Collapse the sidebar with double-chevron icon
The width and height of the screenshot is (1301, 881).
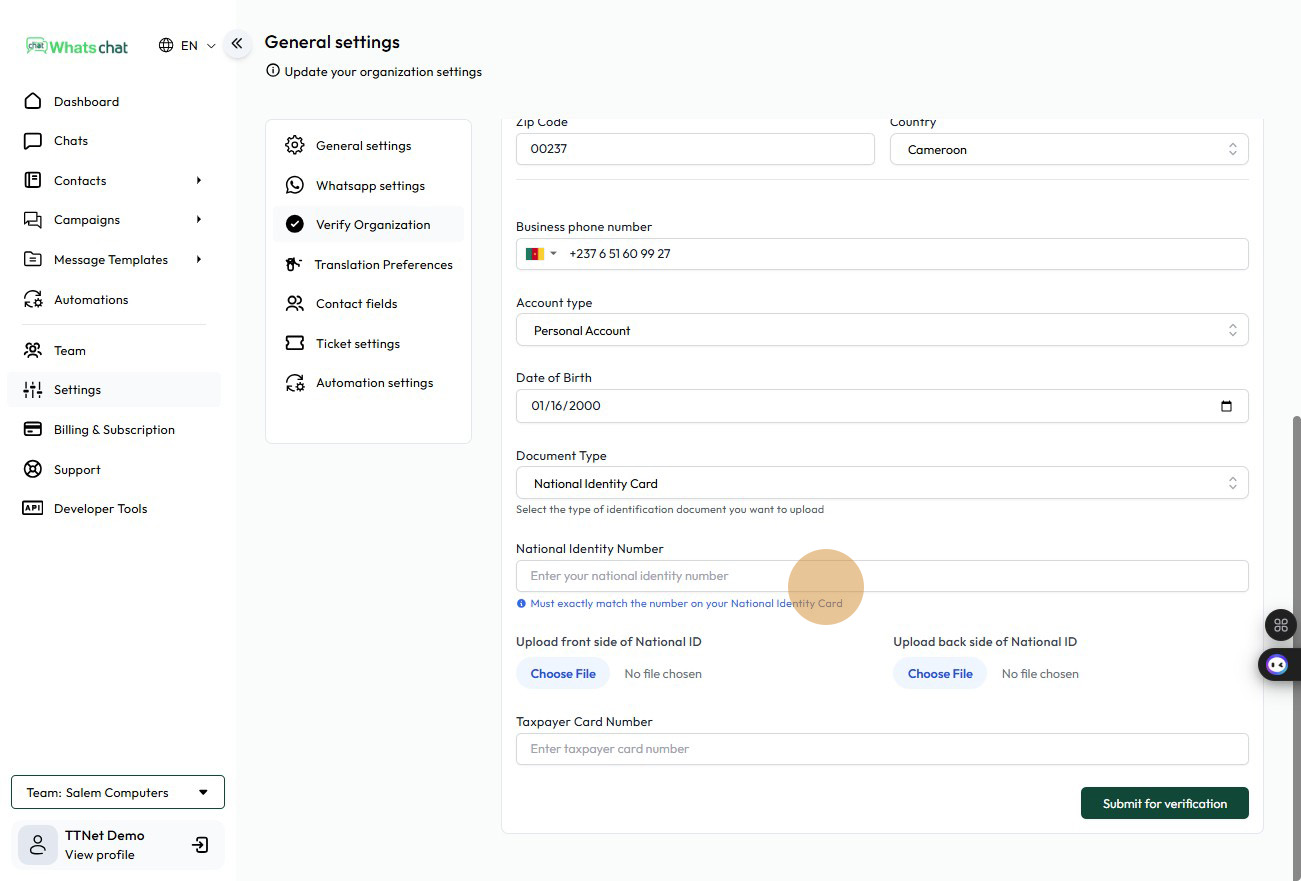coord(237,44)
